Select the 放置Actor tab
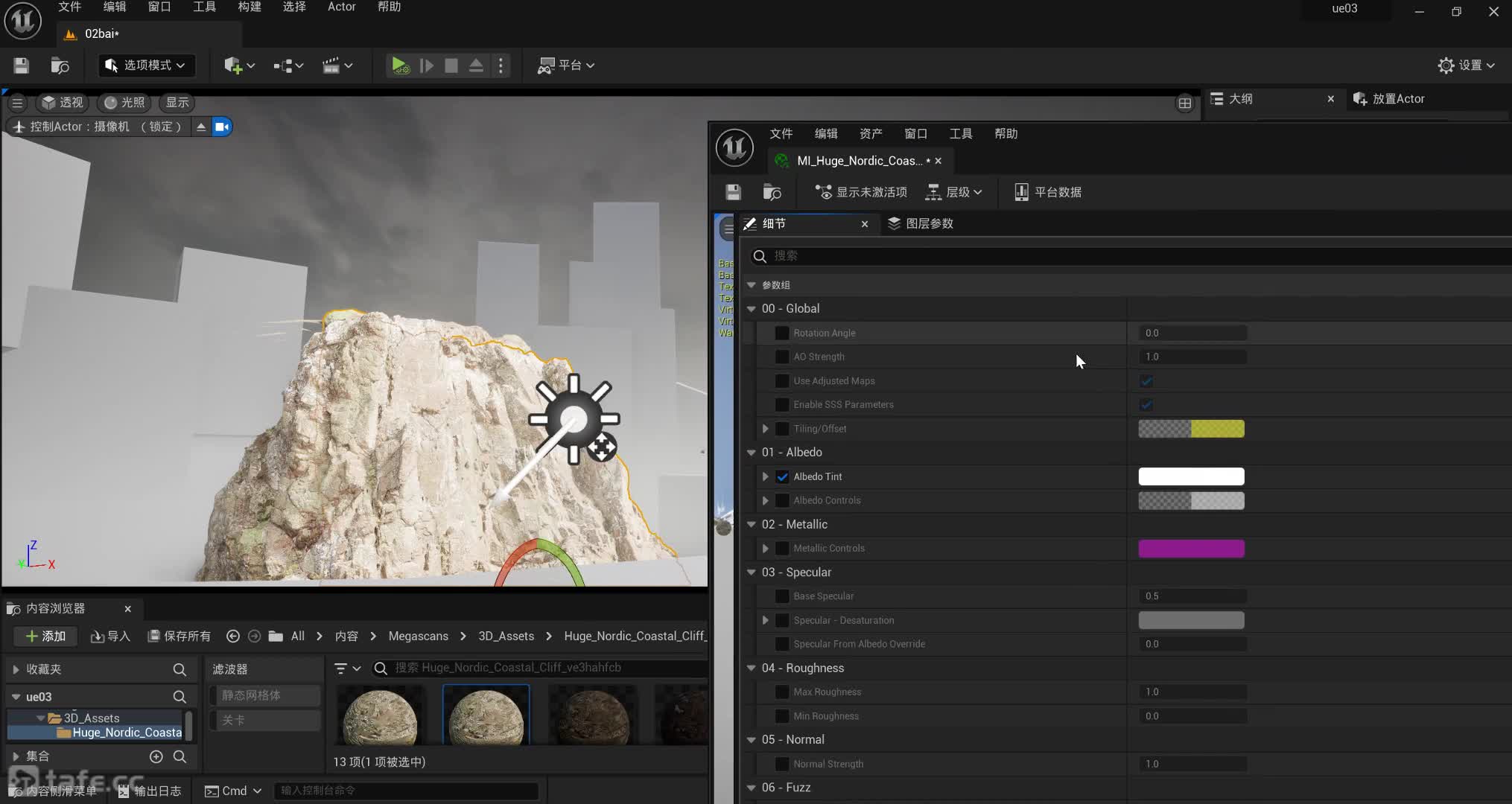 click(x=1388, y=98)
